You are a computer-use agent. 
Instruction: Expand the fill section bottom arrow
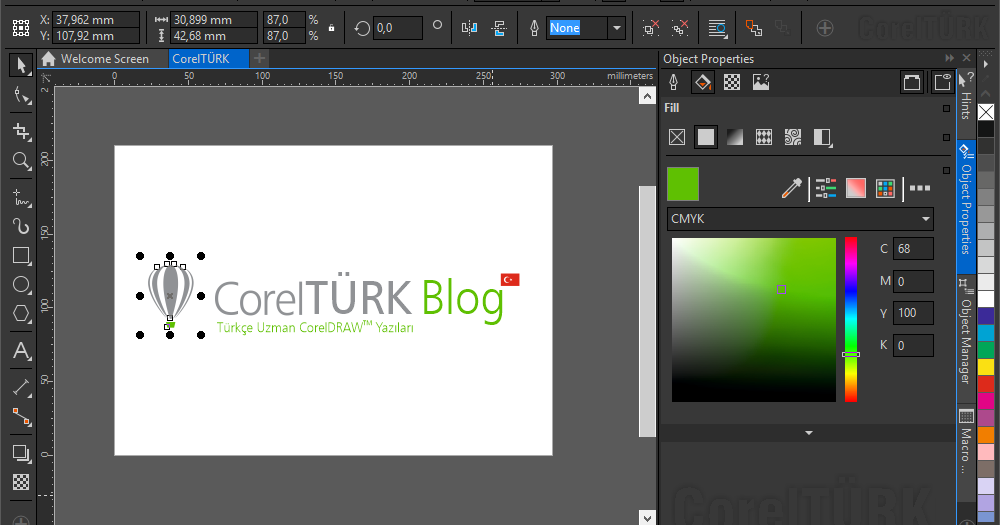click(x=809, y=433)
